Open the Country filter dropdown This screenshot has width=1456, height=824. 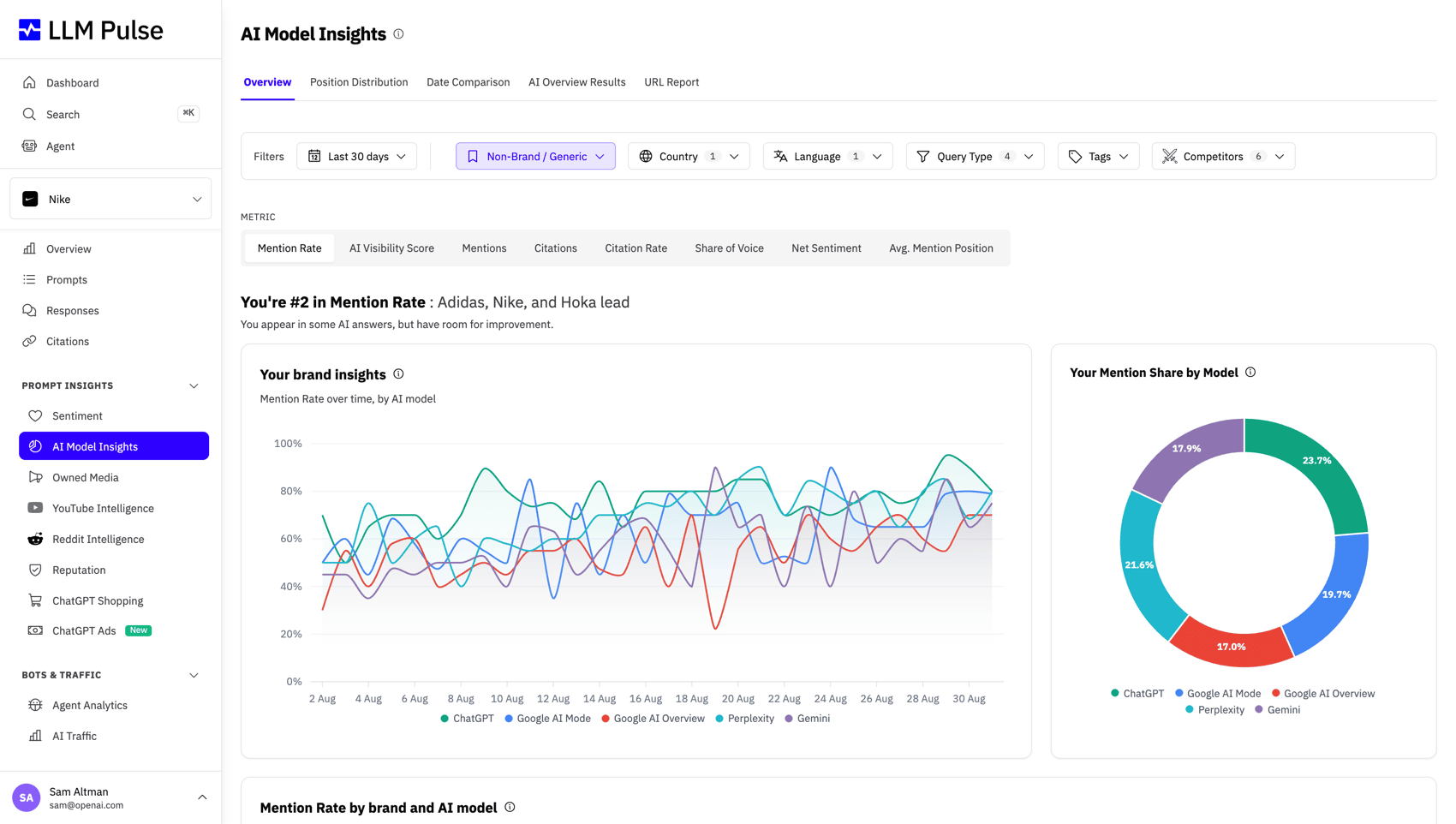689,156
